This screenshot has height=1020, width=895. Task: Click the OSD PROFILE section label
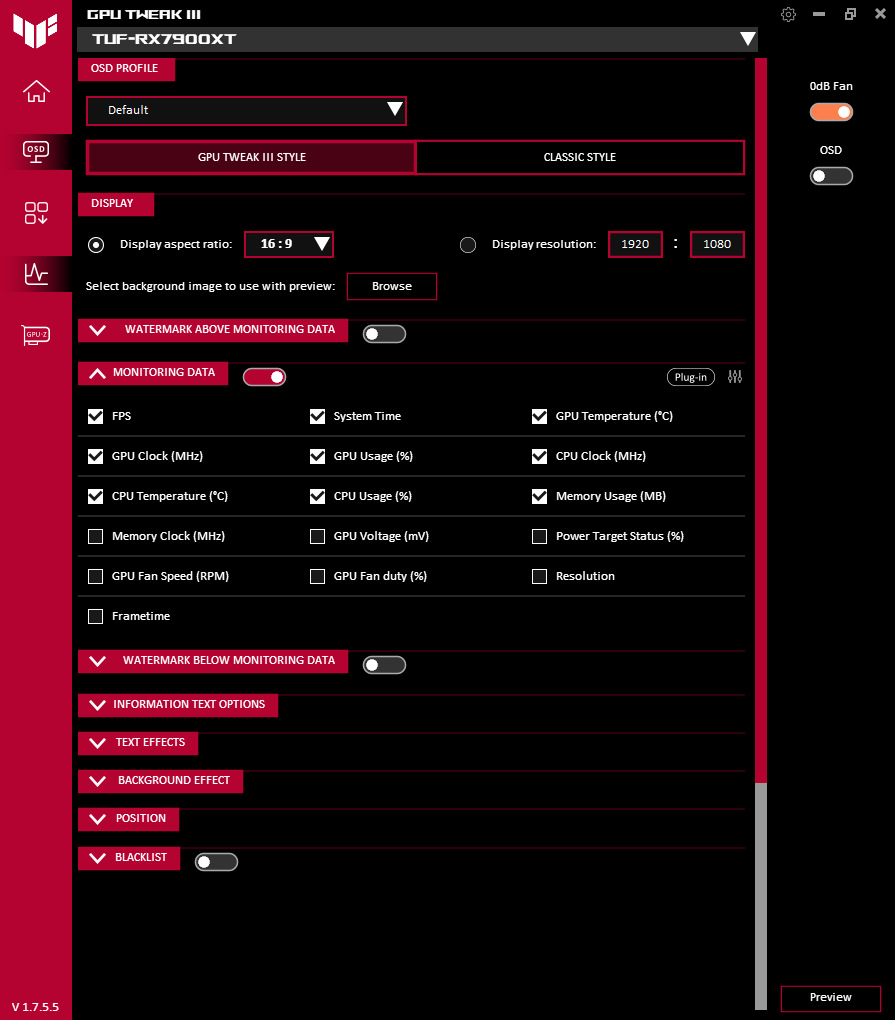(x=124, y=68)
